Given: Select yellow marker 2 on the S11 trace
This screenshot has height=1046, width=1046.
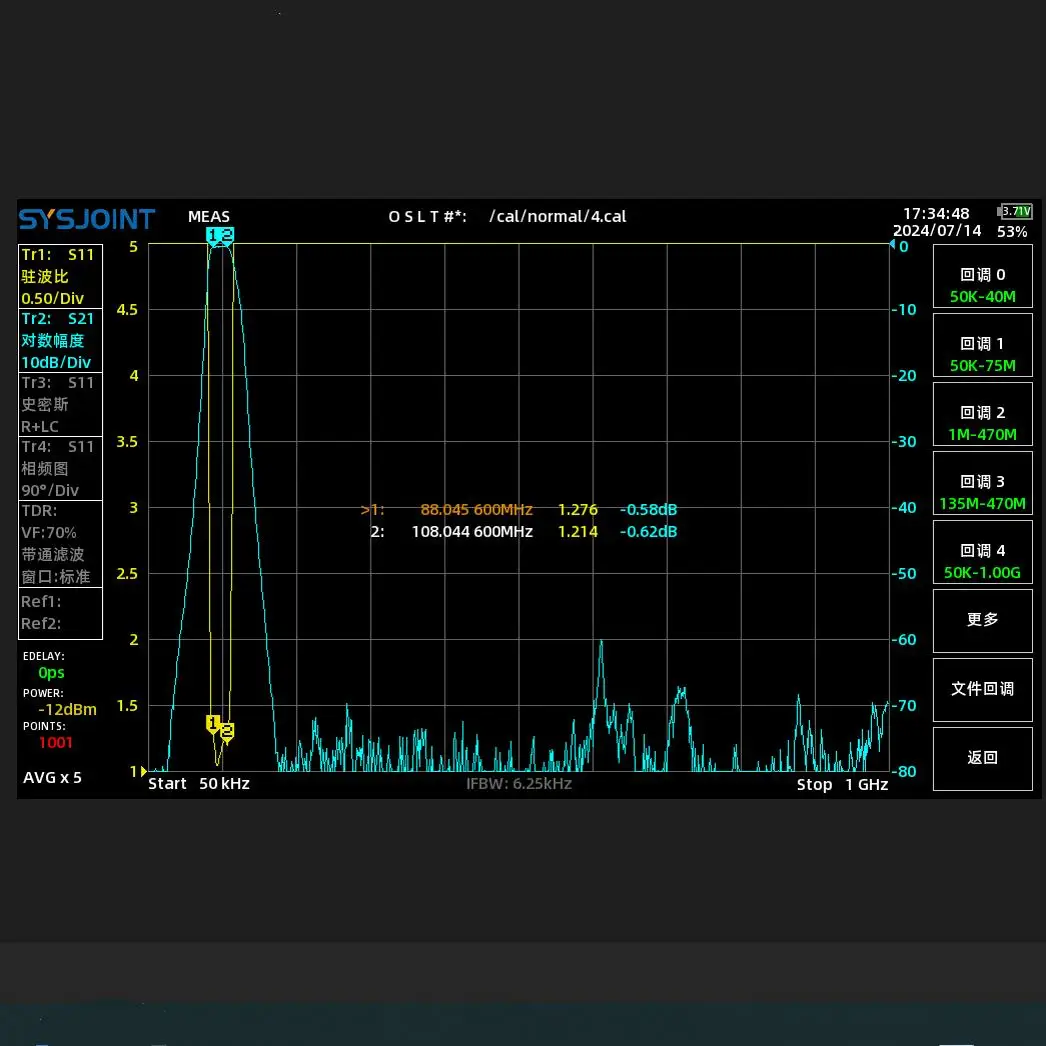Looking at the screenshot, I should pos(227,732).
